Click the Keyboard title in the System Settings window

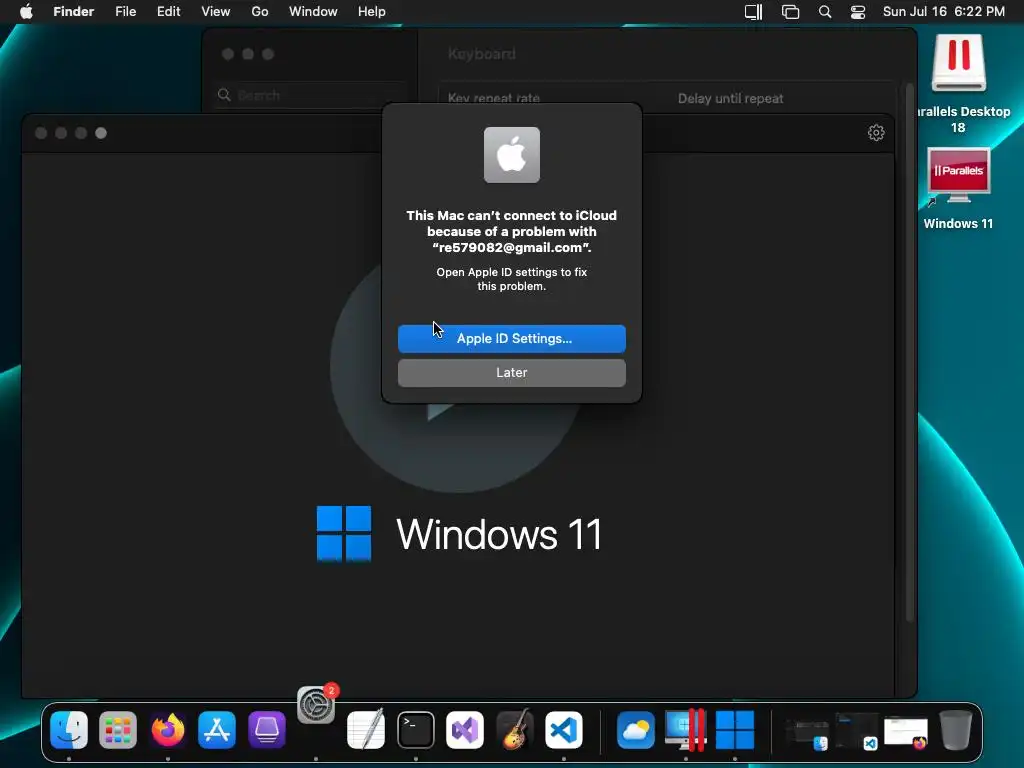[482, 54]
